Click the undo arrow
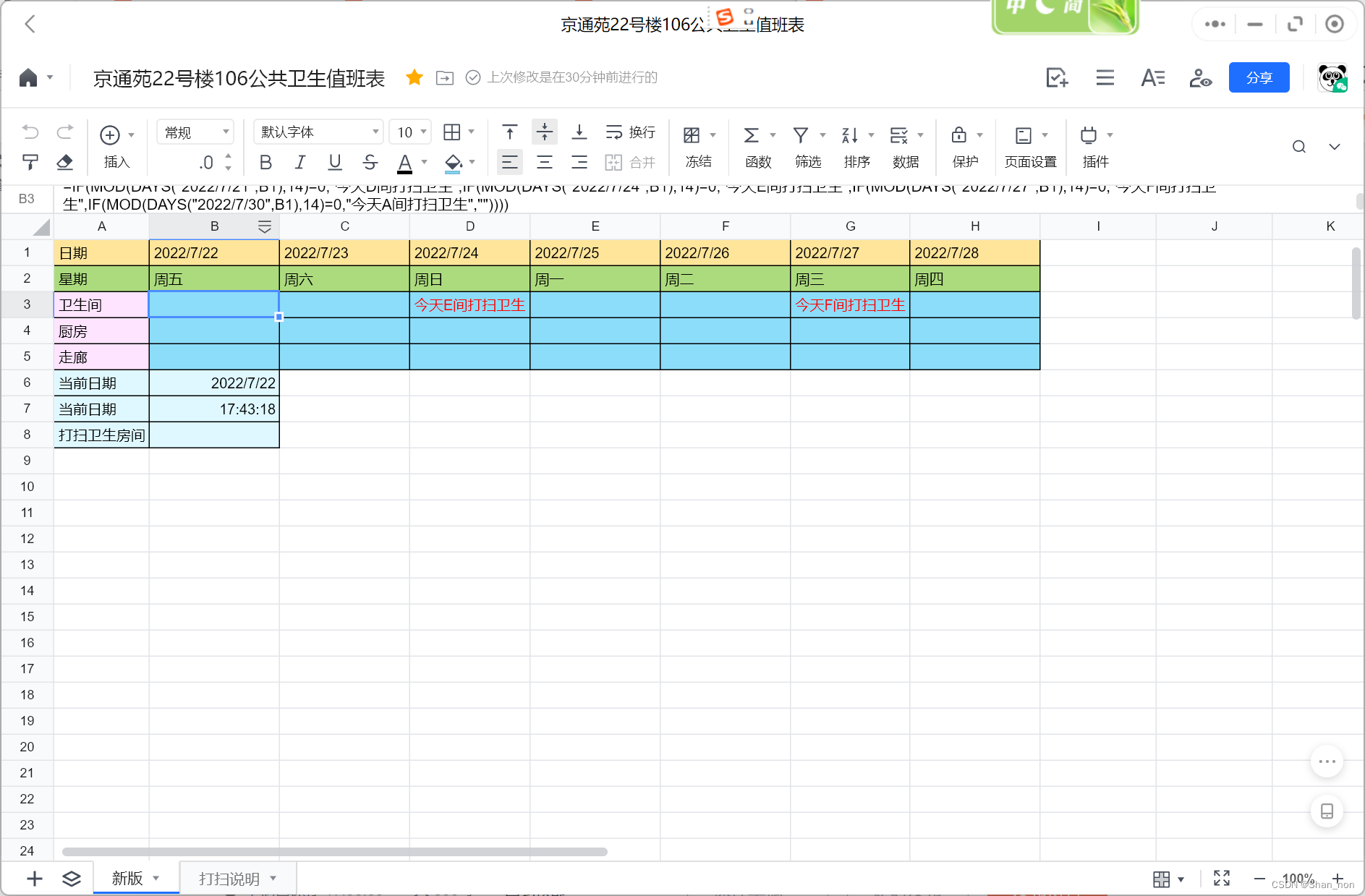Screen dimensions: 1365x896 point(30,132)
